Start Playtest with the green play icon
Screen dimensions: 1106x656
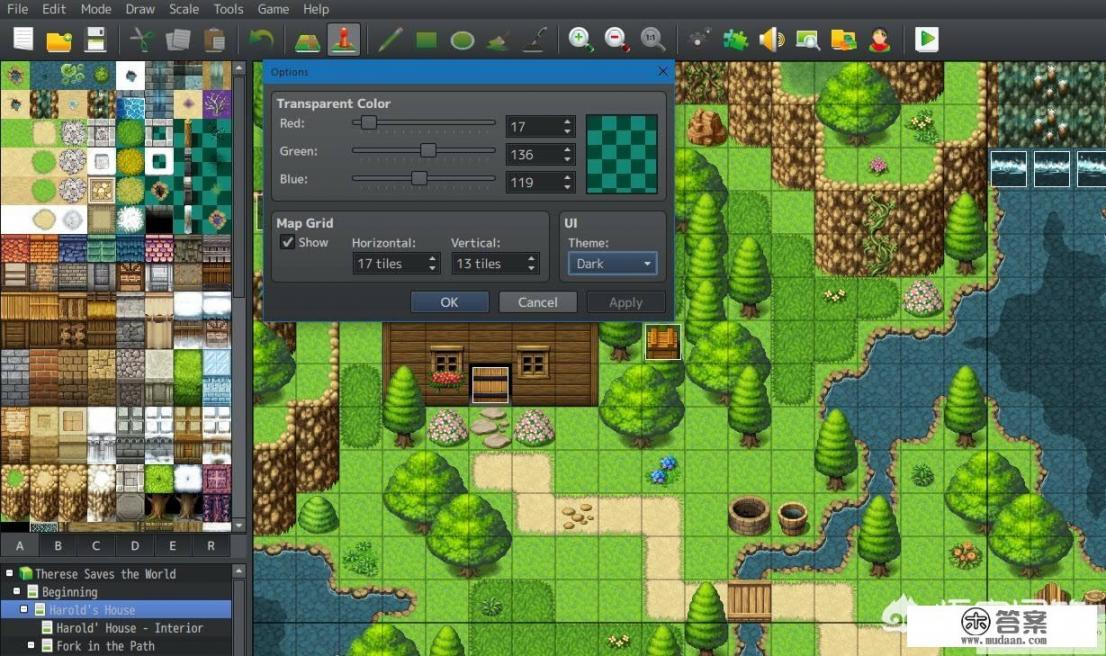tap(926, 40)
